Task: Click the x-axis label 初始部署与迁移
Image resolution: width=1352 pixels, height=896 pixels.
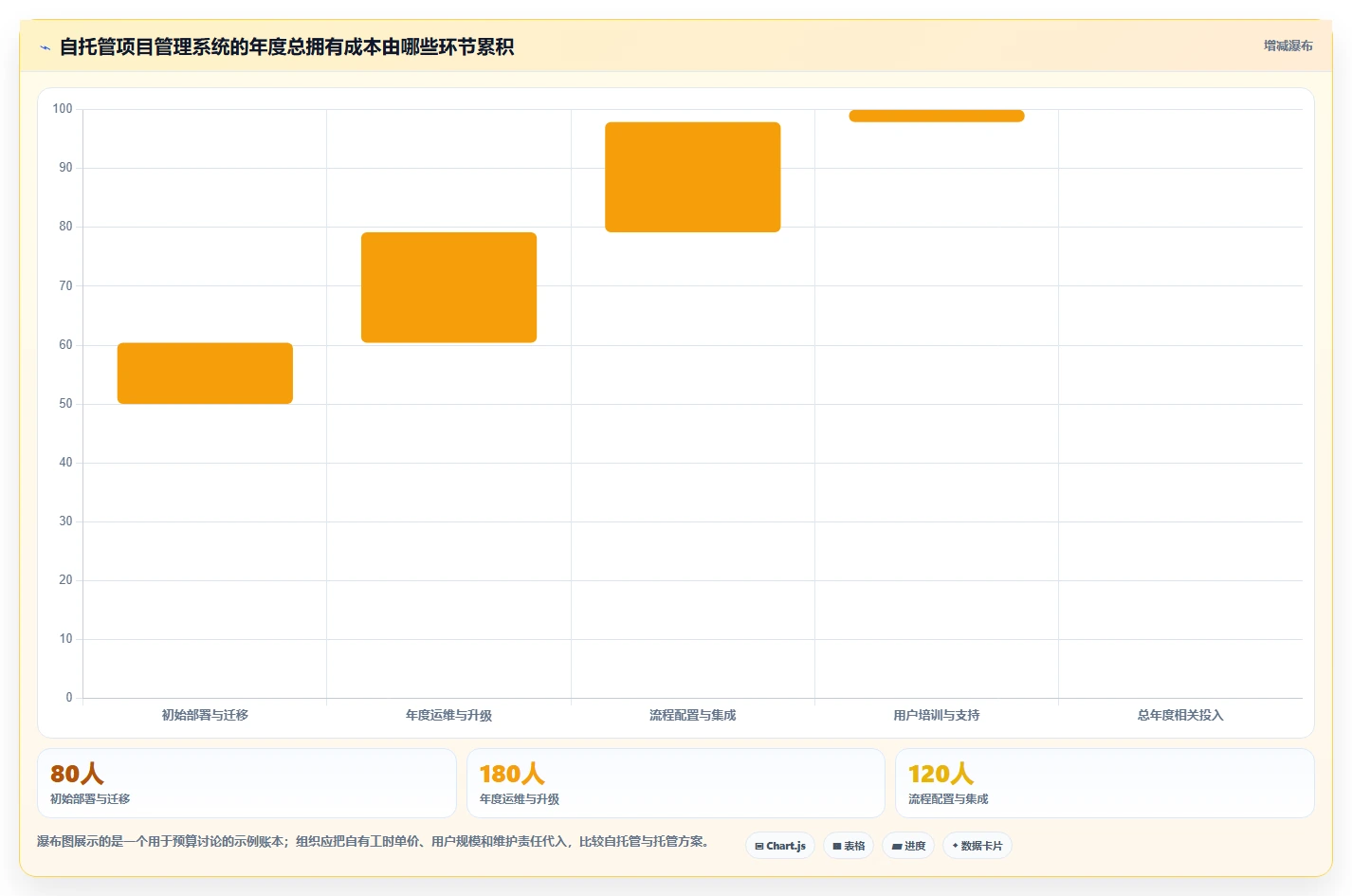Action: pos(205,715)
